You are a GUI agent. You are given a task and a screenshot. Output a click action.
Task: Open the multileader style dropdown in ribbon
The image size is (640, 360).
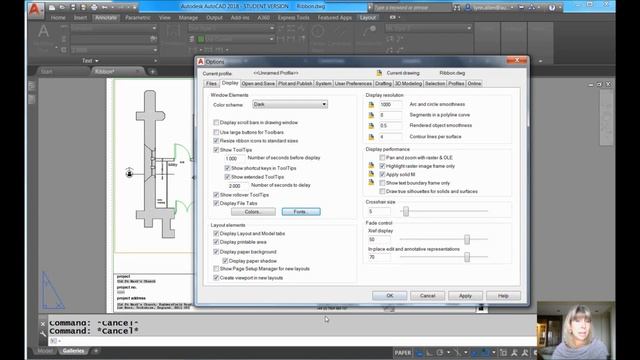pyautogui.click(x=469, y=28)
